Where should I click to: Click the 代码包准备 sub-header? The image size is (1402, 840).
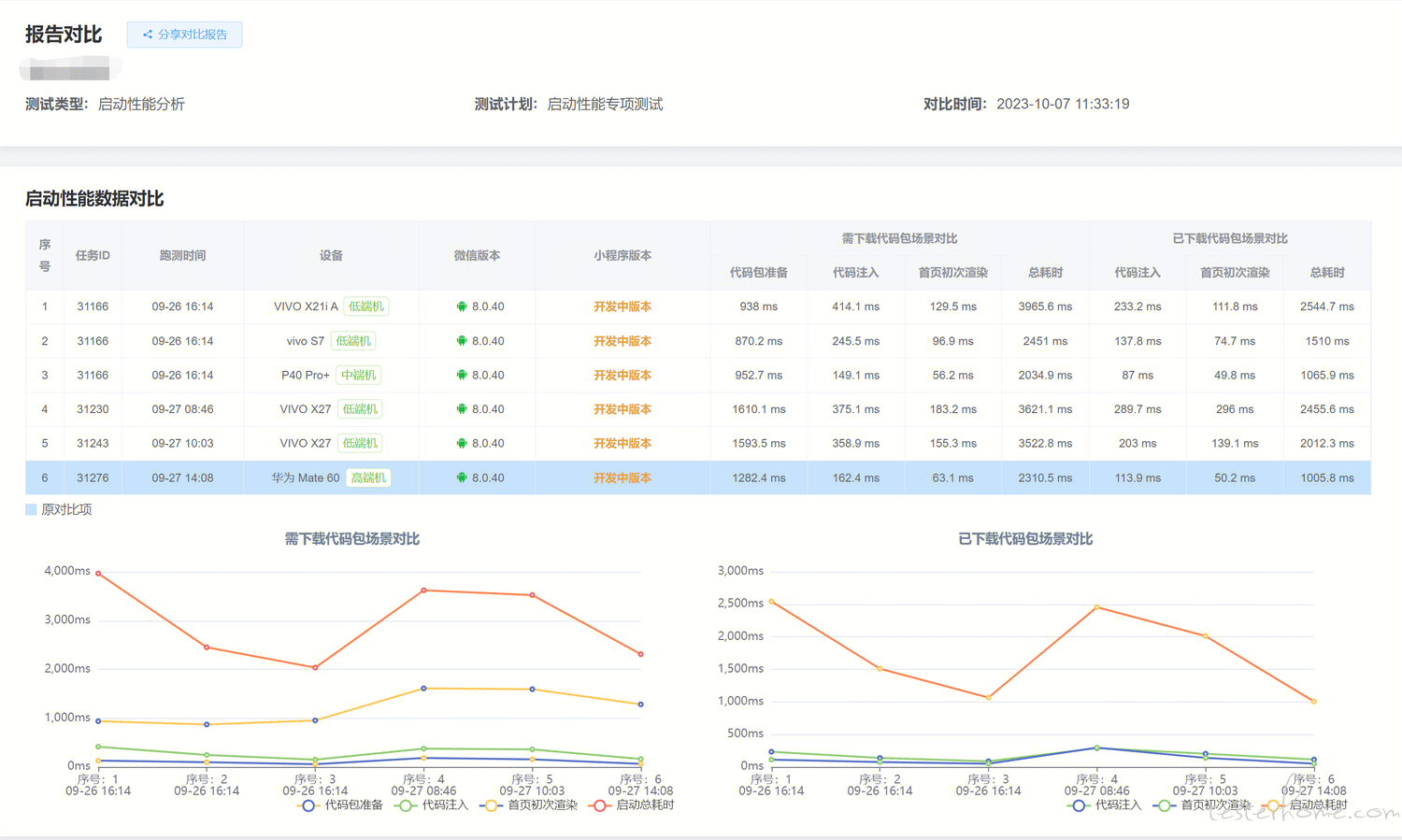(x=758, y=273)
